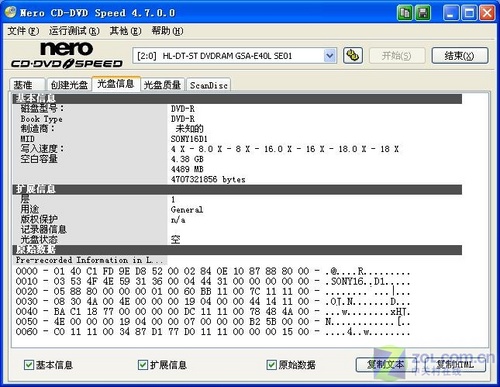Open the 文件(F) menu
Viewport: 500px width, 387px height.
[23, 31]
